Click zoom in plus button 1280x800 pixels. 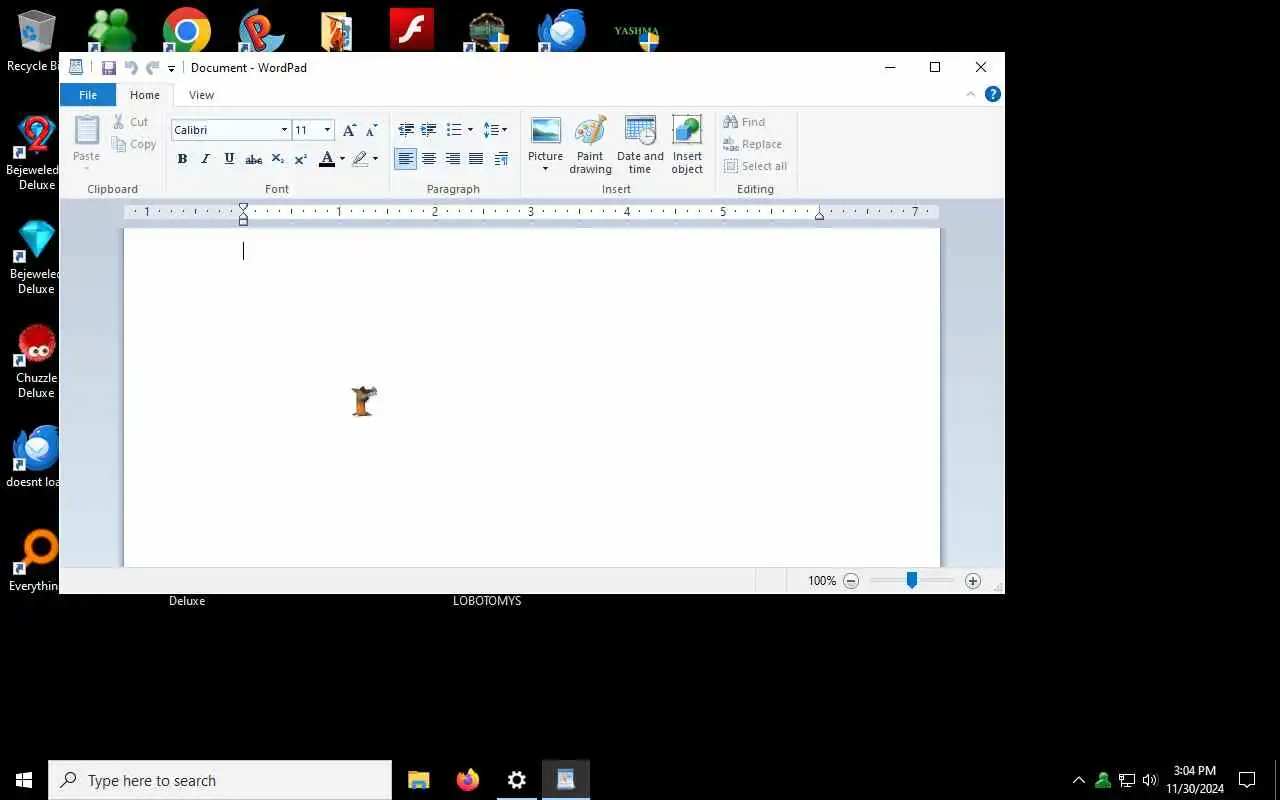[973, 581]
